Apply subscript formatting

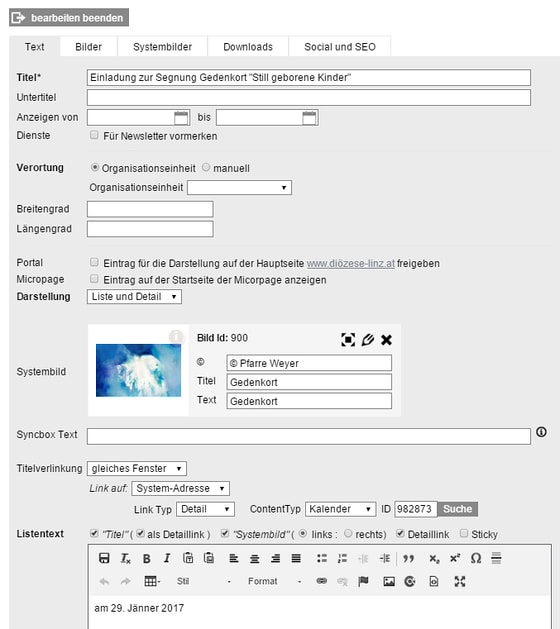click(x=434, y=558)
